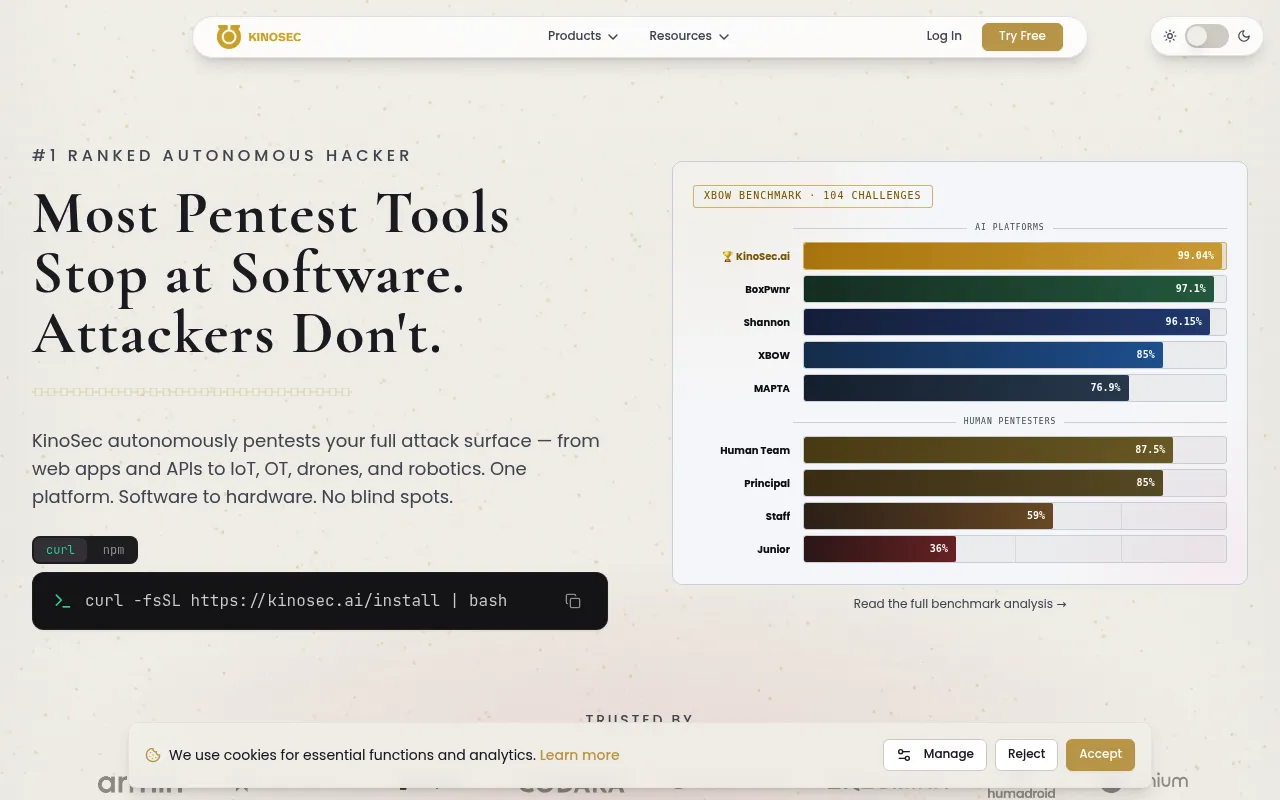
Task: Toggle the light/dark theme switch
Action: tap(1207, 36)
